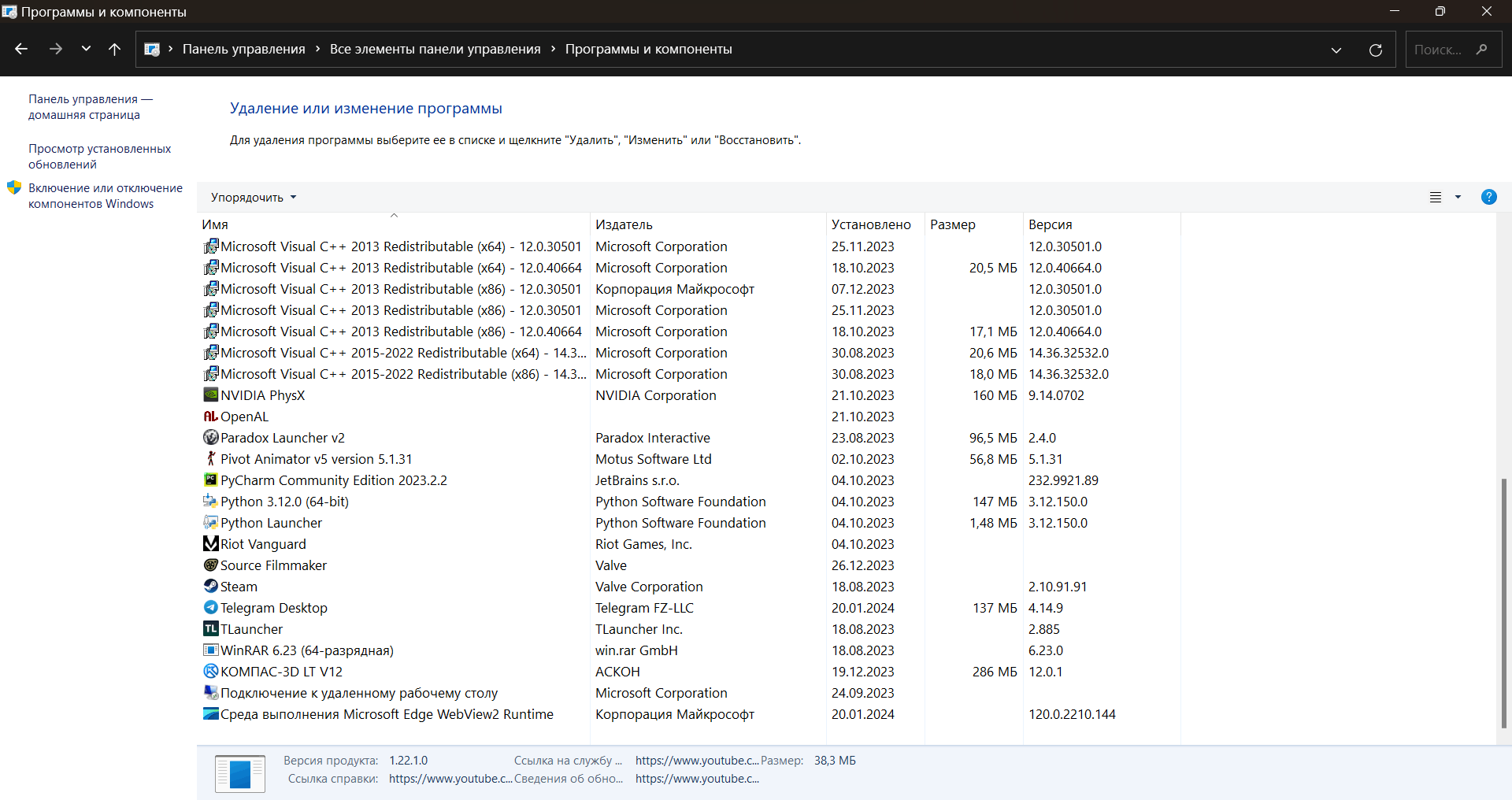
Task: Expand chevron after Панель управления breadcrumb
Action: point(317,49)
